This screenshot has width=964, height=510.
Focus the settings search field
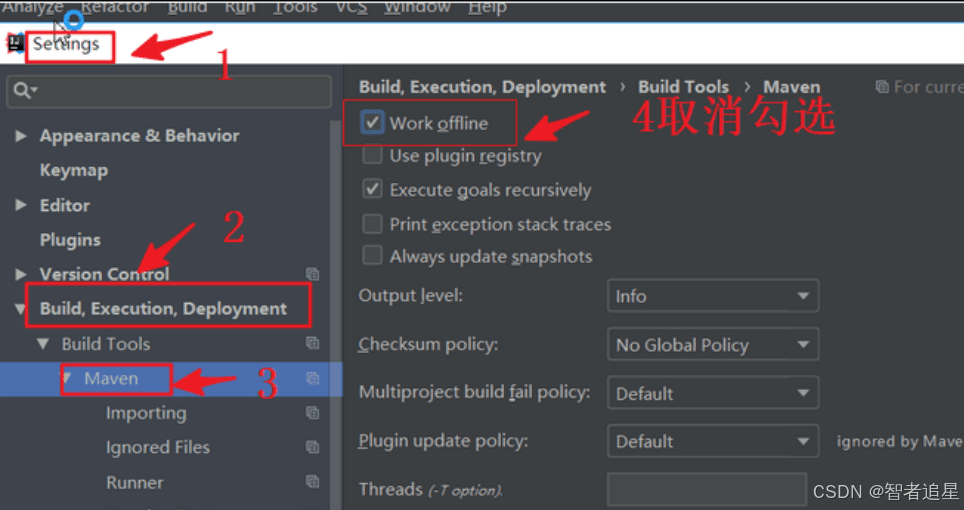pyautogui.click(x=169, y=91)
